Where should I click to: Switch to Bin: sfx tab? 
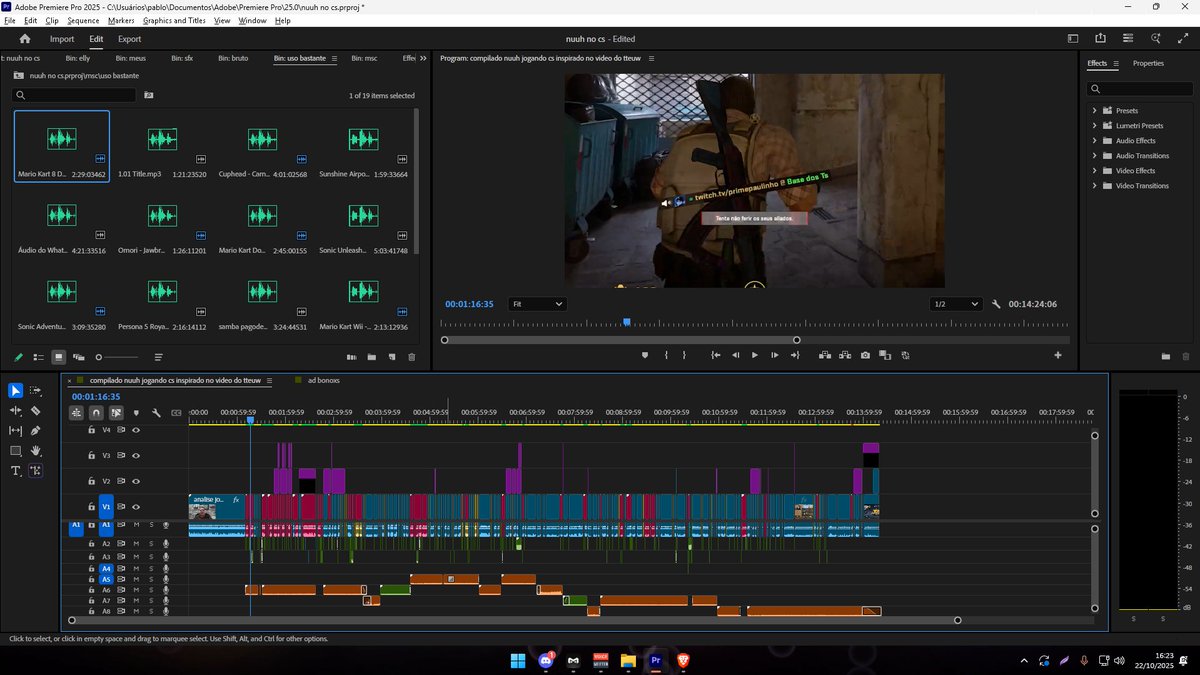(182, 58)
